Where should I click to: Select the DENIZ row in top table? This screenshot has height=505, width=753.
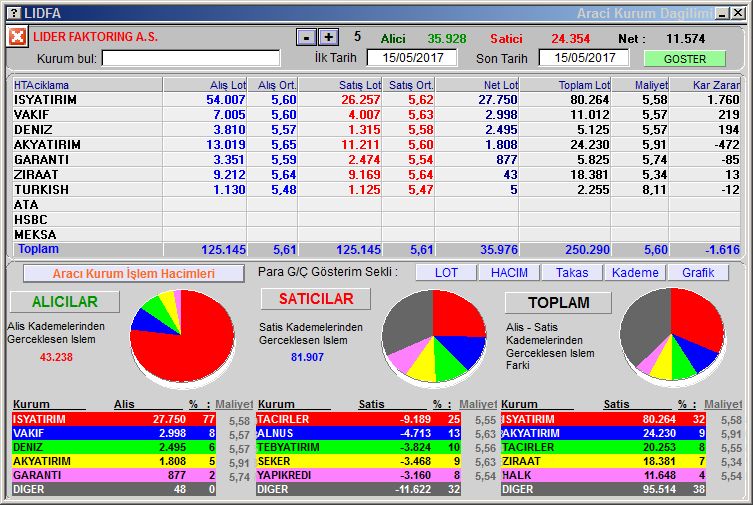point(376,130)
